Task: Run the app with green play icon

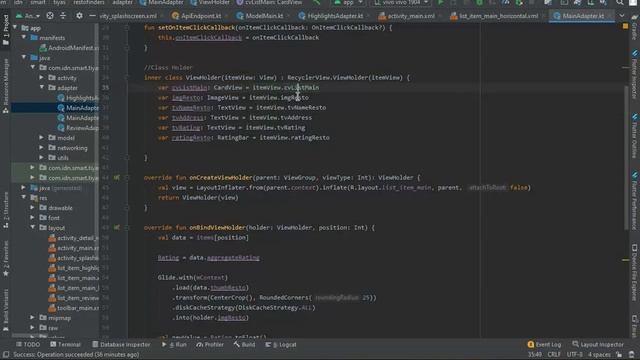Action: (440, 2)
